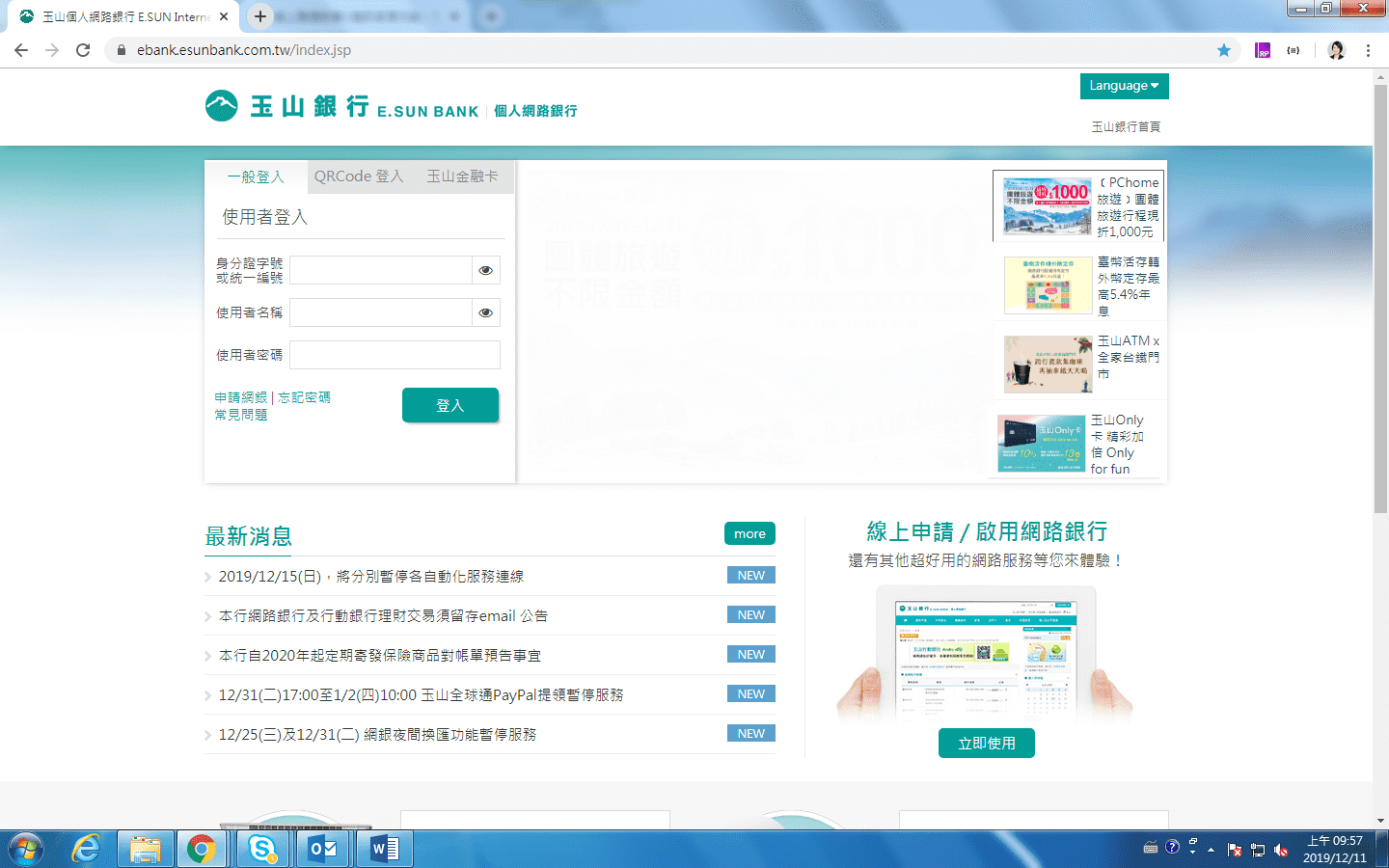Viewport: 1389px width, 868px height.
Task: Open the 玉山ATM x 全家 promo
Action: [x=1081, y=364]
